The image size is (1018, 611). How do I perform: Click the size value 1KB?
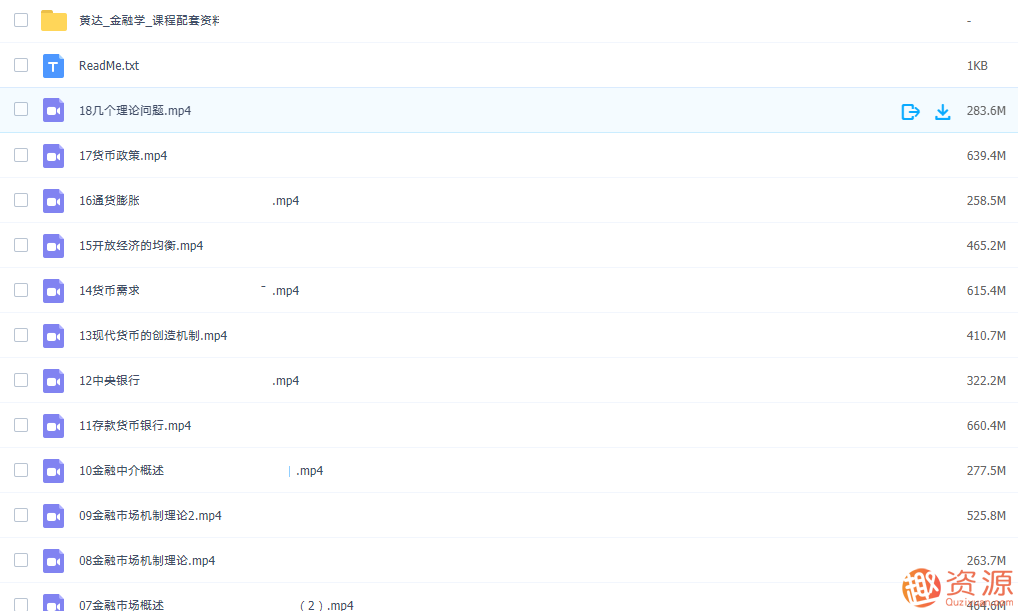(x=977, y=66)
